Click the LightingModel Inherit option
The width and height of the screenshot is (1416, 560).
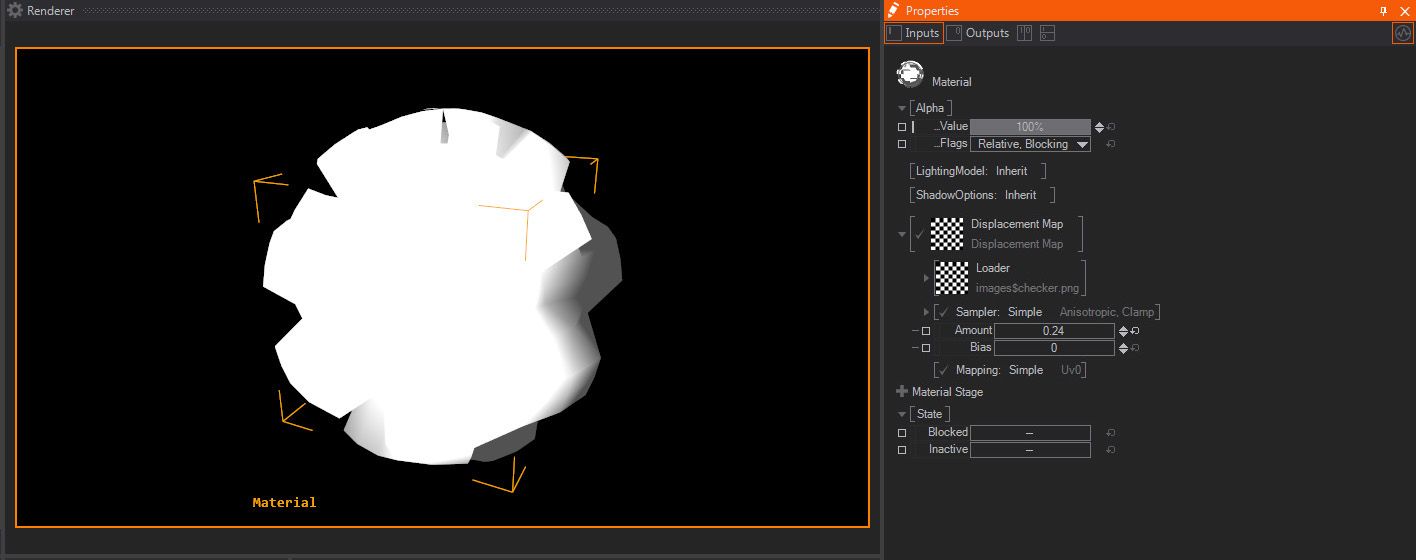click(x=1011, y=171)
